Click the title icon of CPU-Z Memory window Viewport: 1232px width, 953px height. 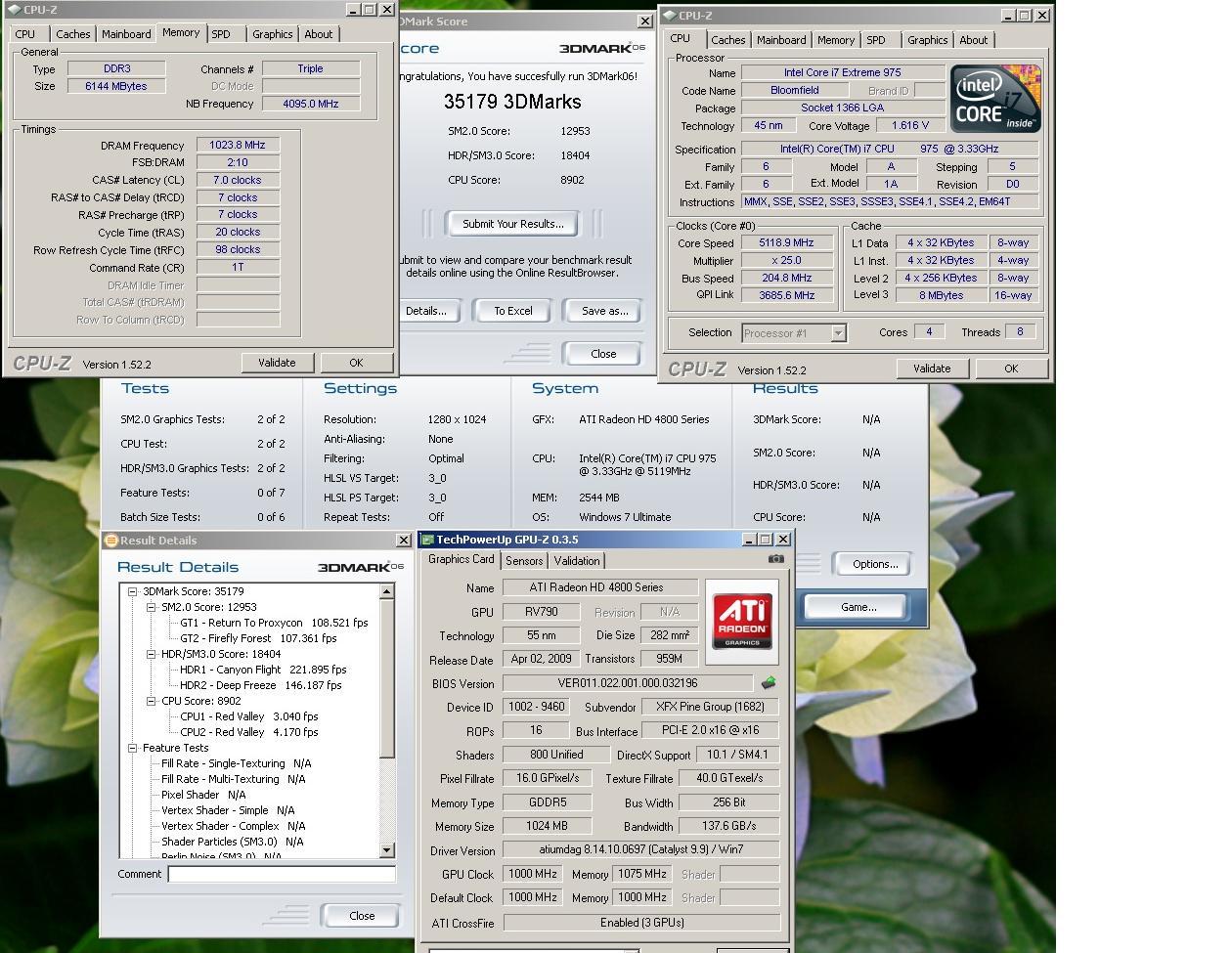point(13,10)
